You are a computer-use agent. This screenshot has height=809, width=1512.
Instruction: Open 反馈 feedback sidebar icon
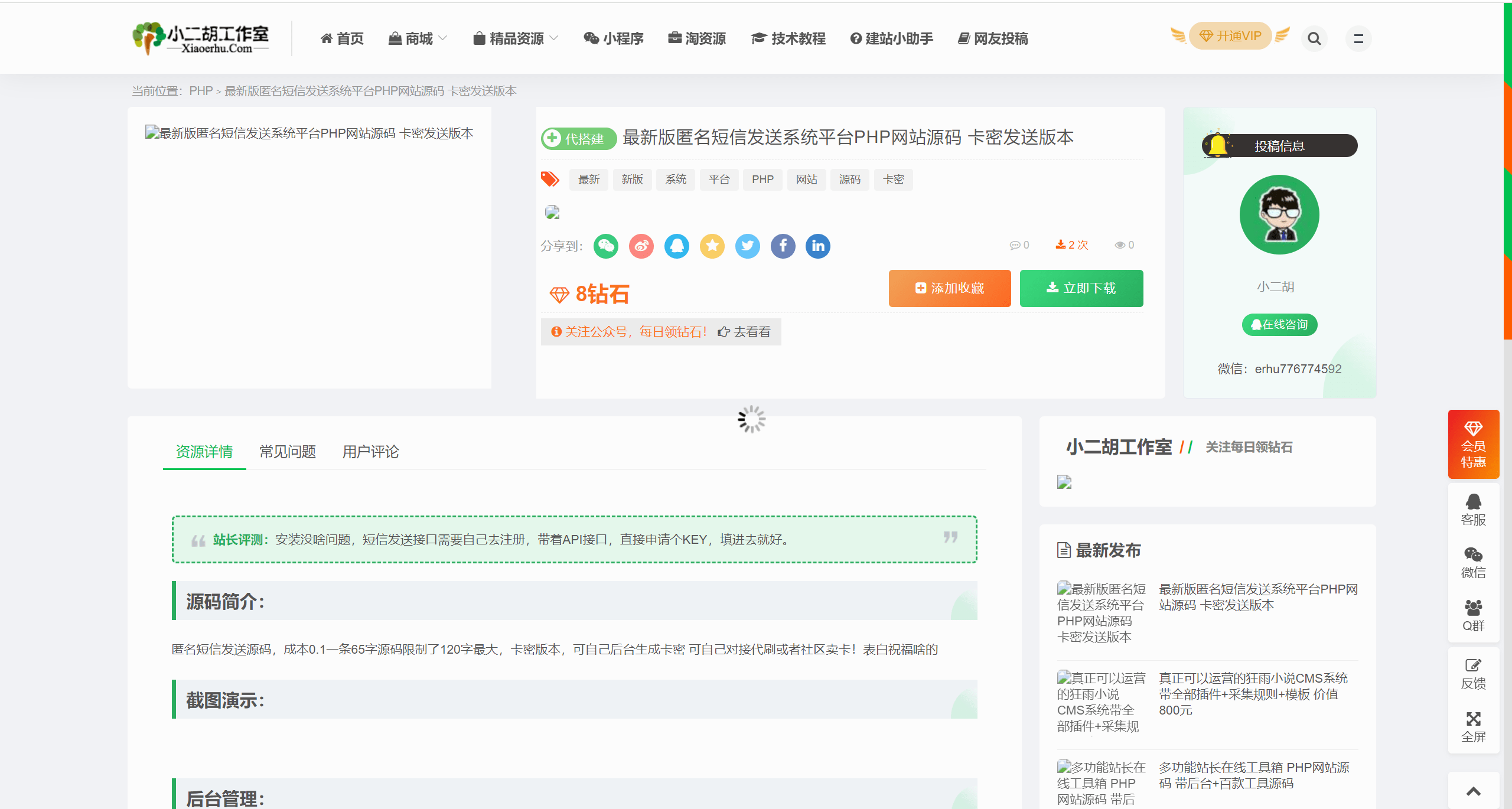(1474, 674)
